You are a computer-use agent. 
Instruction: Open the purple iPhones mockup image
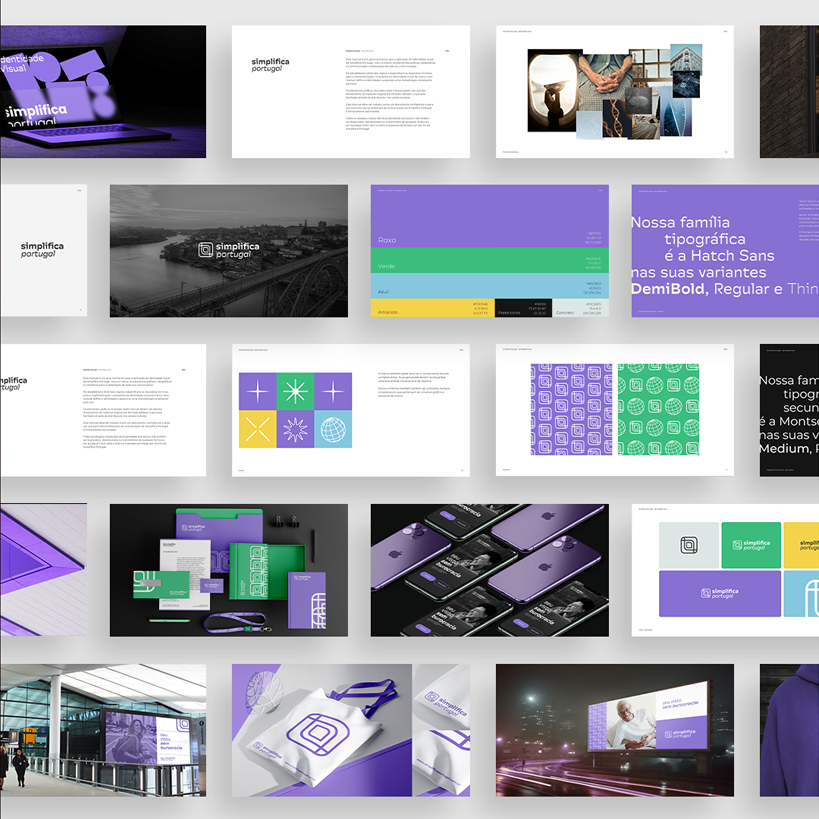pyautogui.click(x=490, y=570)
